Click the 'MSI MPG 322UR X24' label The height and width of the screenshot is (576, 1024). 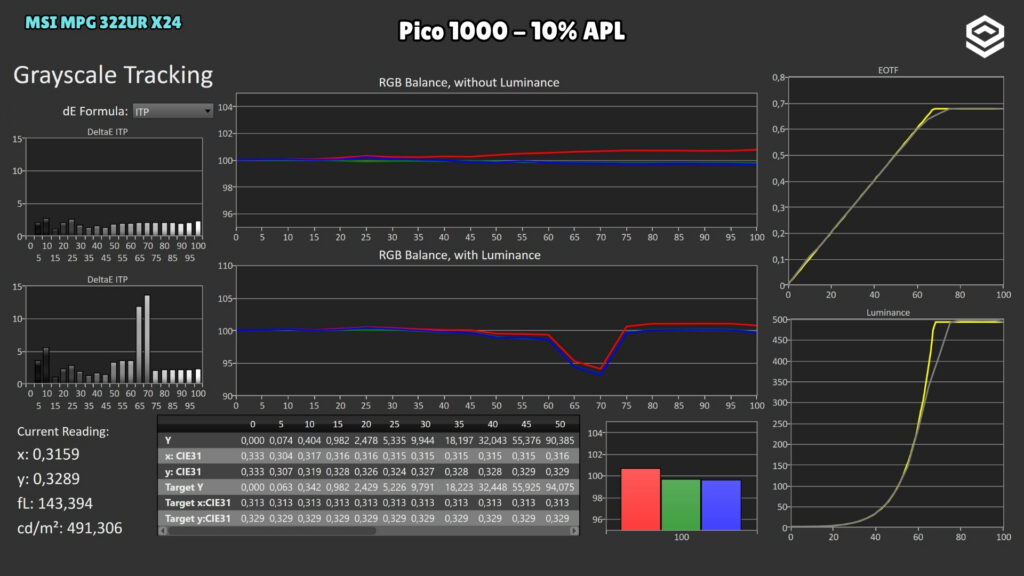click(x=103, y=22)
